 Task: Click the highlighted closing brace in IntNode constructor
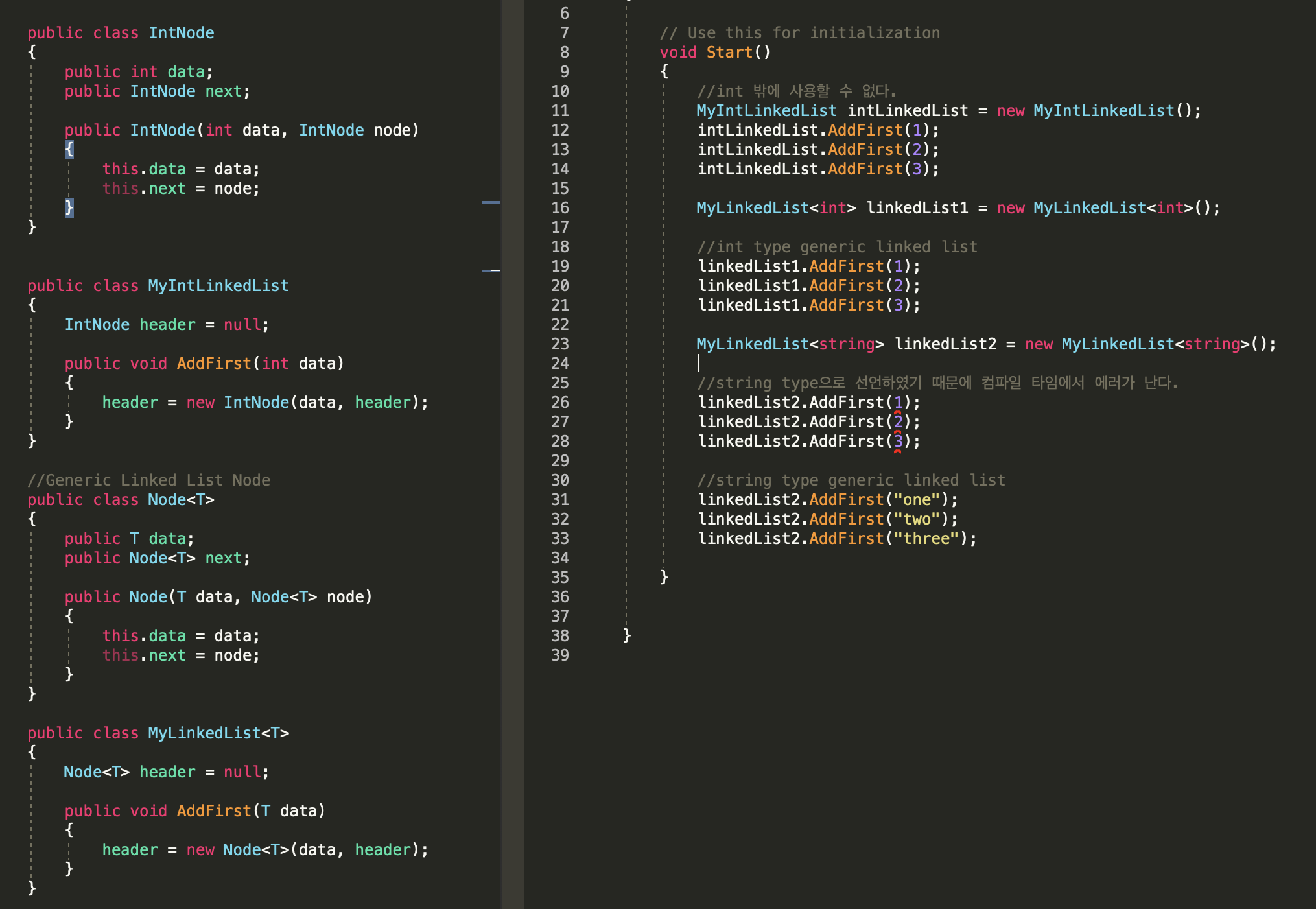pos(69,207)
